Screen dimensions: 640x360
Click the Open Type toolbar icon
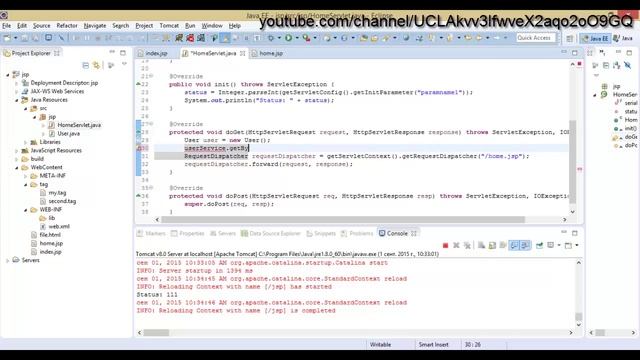(x=364, y=38)
